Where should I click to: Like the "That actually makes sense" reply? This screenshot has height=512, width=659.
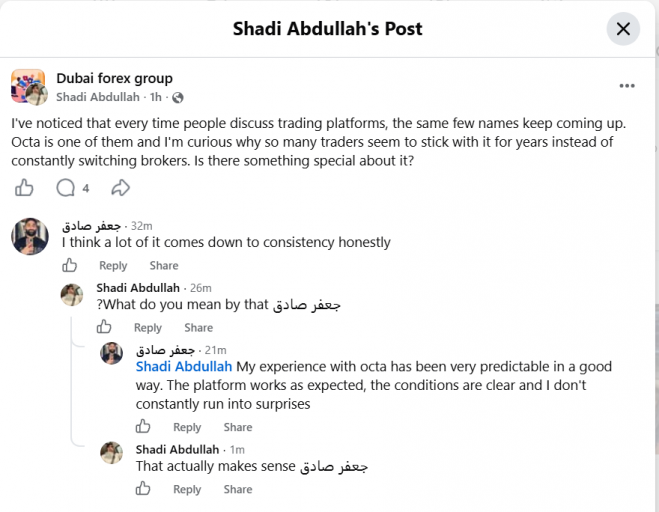pyautogui.click(x=143, y=488)
